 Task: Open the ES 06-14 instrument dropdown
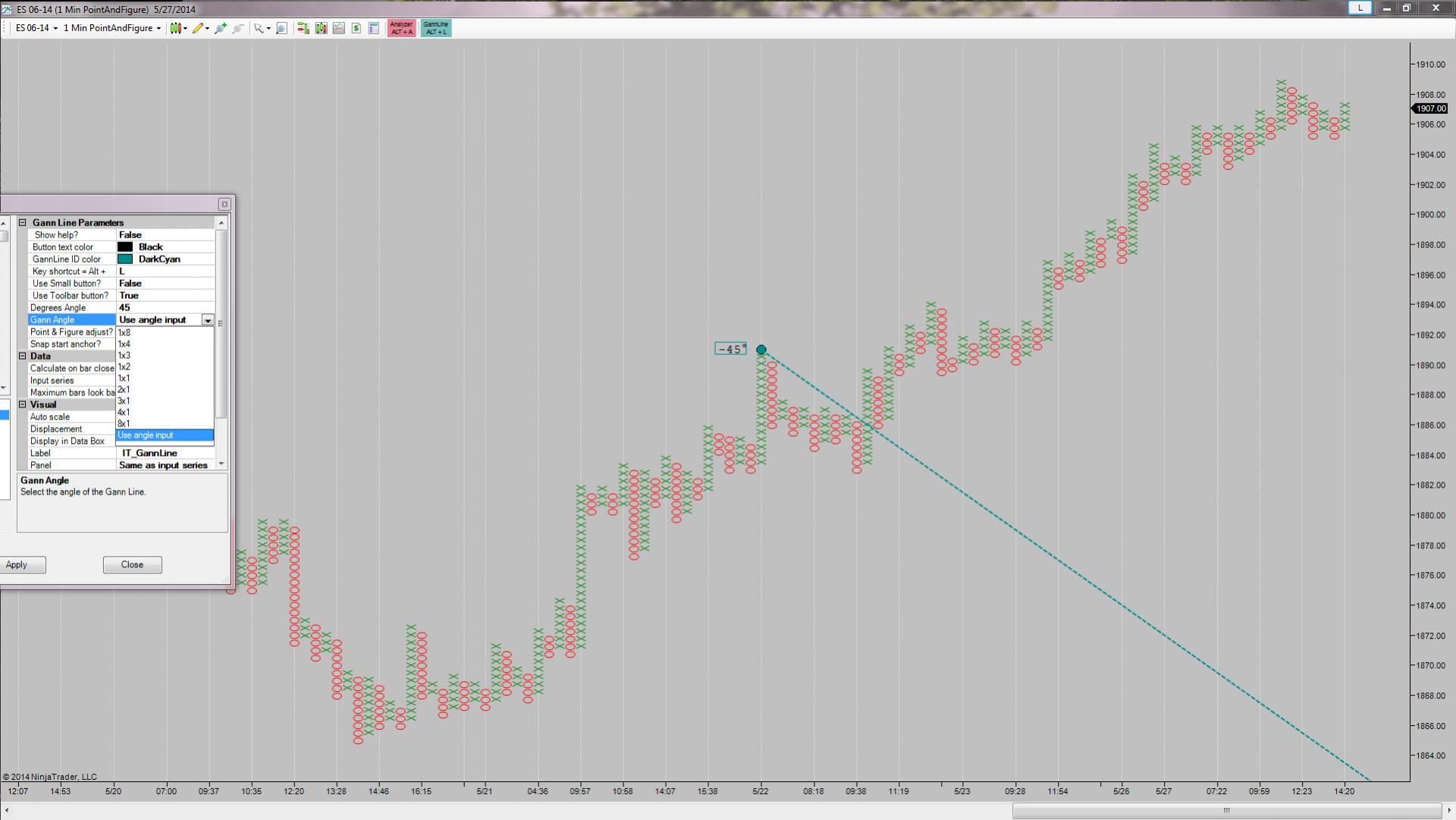(36, 28)
